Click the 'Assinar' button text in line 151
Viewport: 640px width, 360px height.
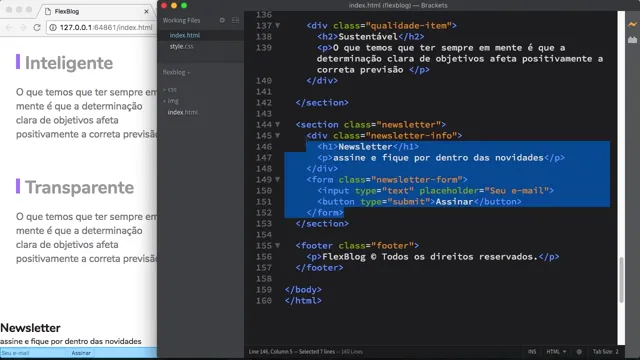point(454,202)
